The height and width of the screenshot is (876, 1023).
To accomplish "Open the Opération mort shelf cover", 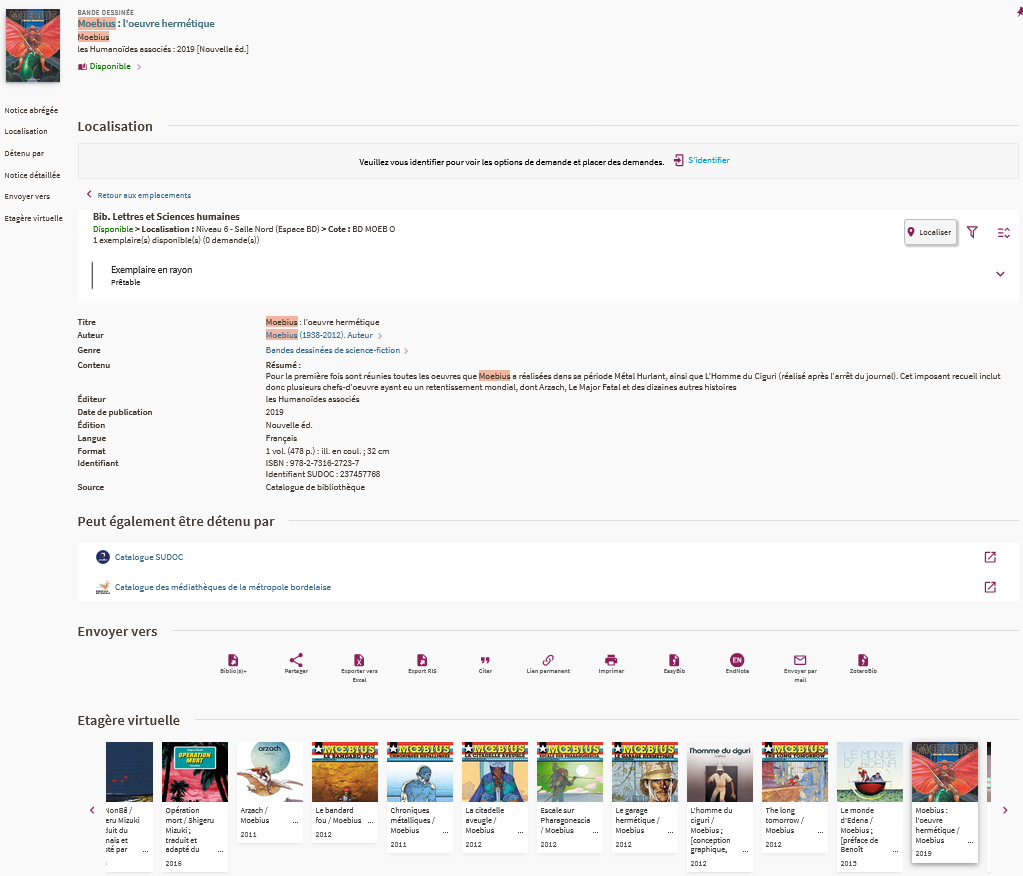I will tap(195, 772).
